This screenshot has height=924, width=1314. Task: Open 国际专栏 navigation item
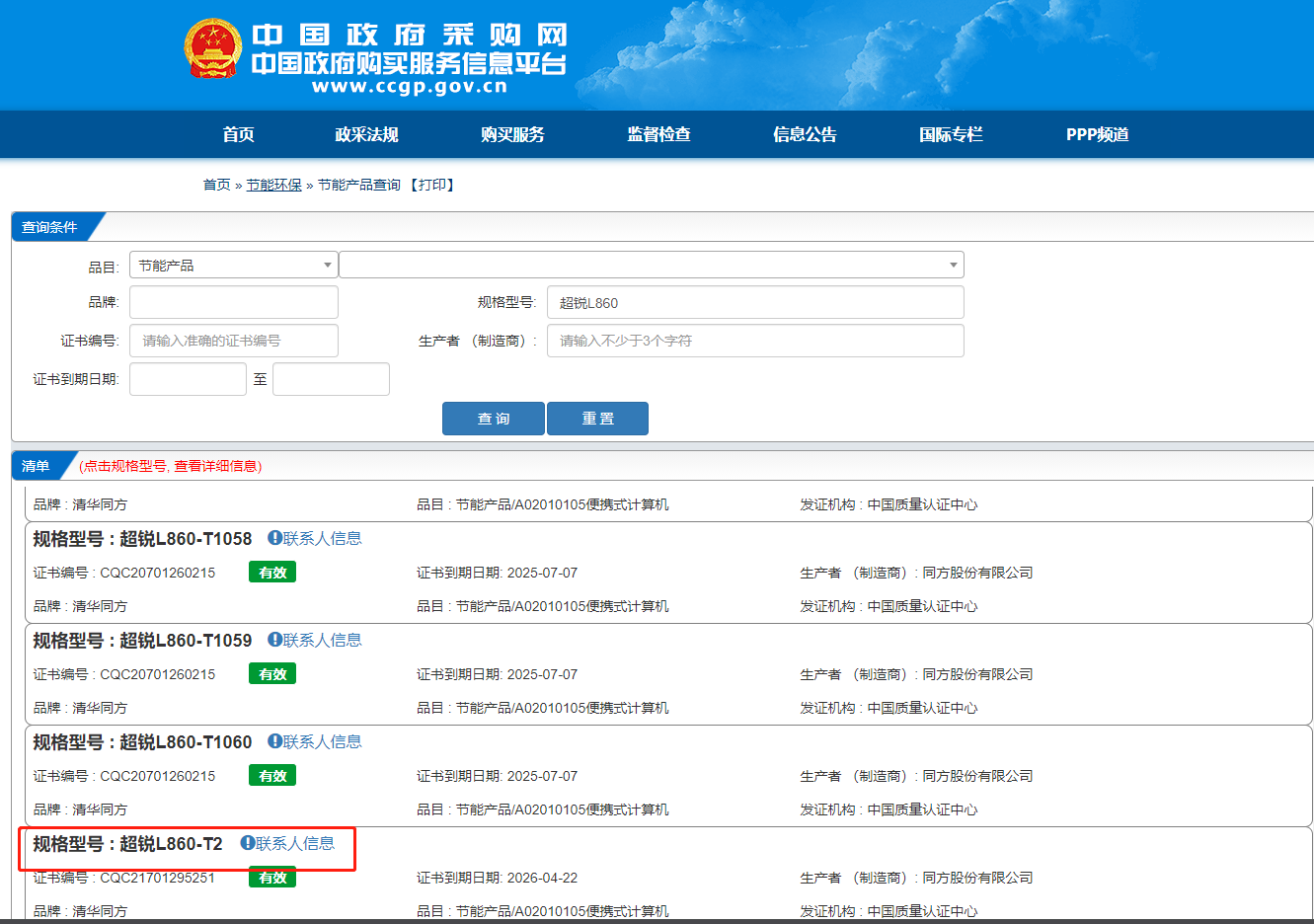(x=951, y=134)
